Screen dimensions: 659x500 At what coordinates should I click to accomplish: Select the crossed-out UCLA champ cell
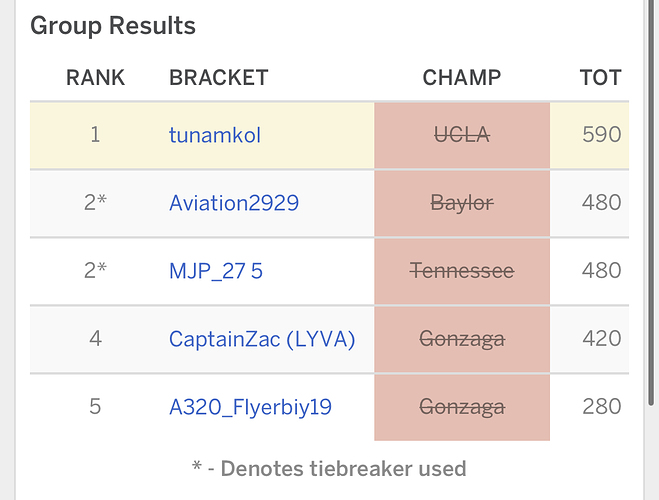tap(462, 134)
